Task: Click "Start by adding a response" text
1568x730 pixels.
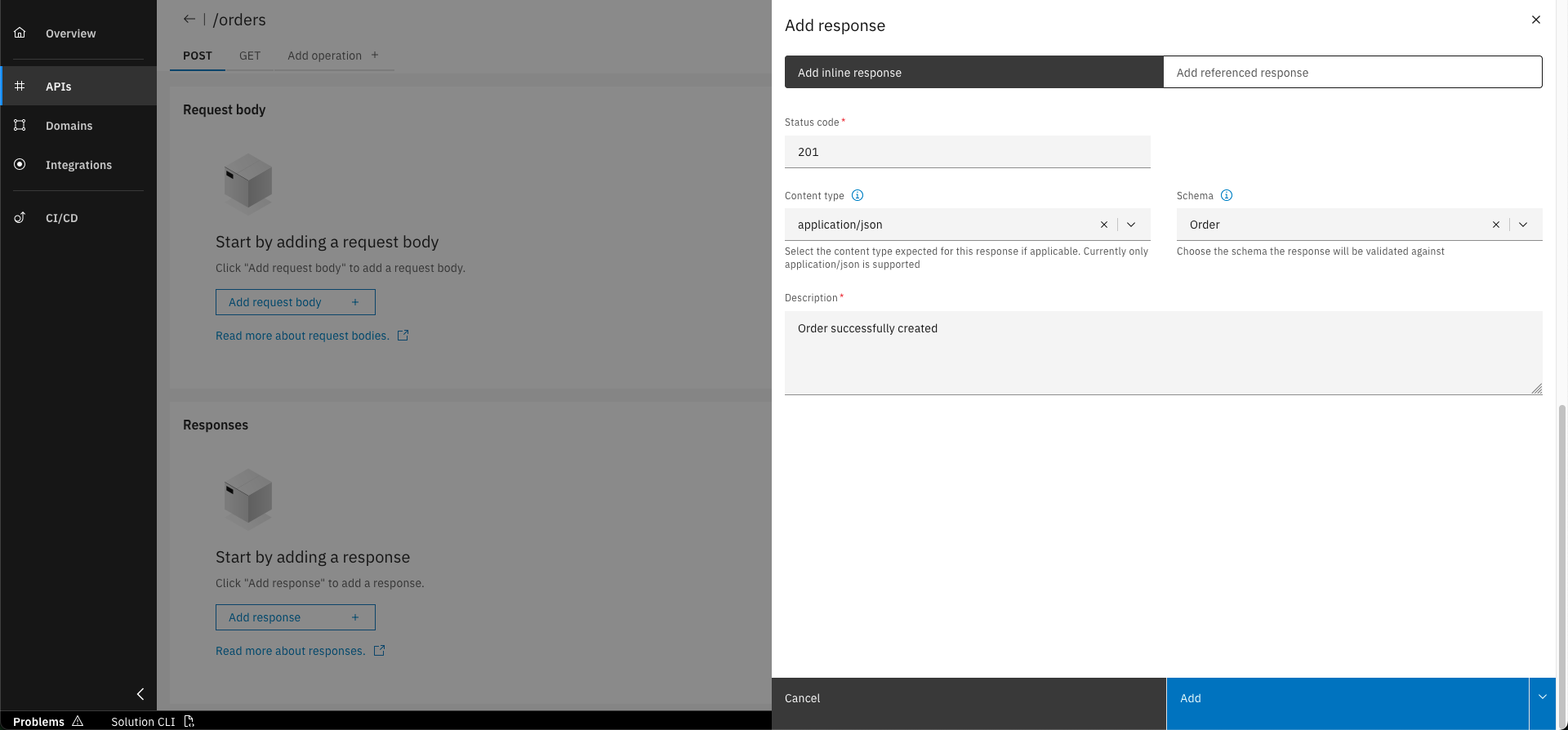Action: (x=313, y=557)
